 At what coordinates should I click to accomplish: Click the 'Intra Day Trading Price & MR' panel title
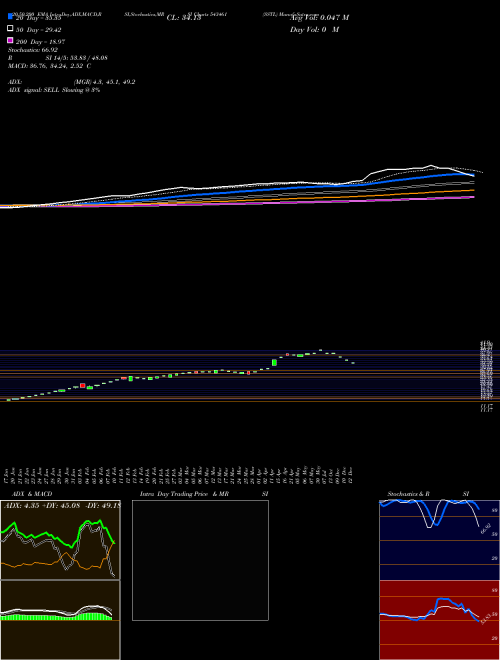pos(184,494)
